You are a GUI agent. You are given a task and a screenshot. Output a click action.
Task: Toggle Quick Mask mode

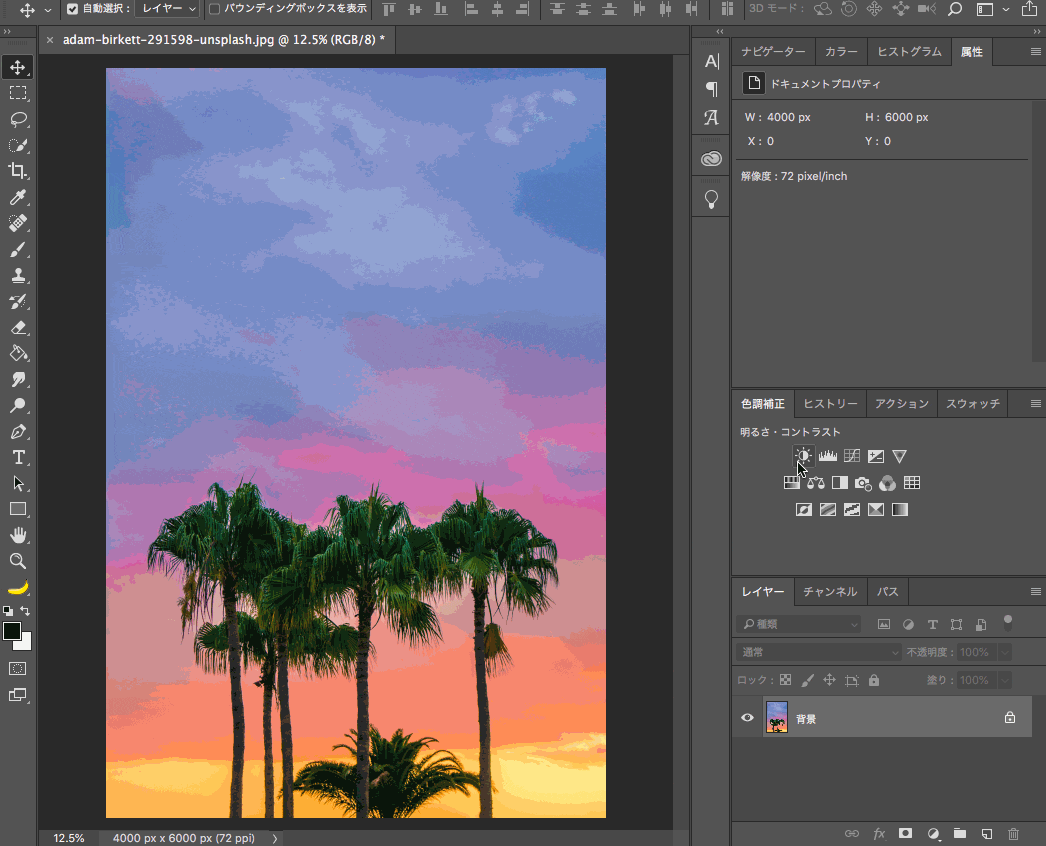click(18, 669)
